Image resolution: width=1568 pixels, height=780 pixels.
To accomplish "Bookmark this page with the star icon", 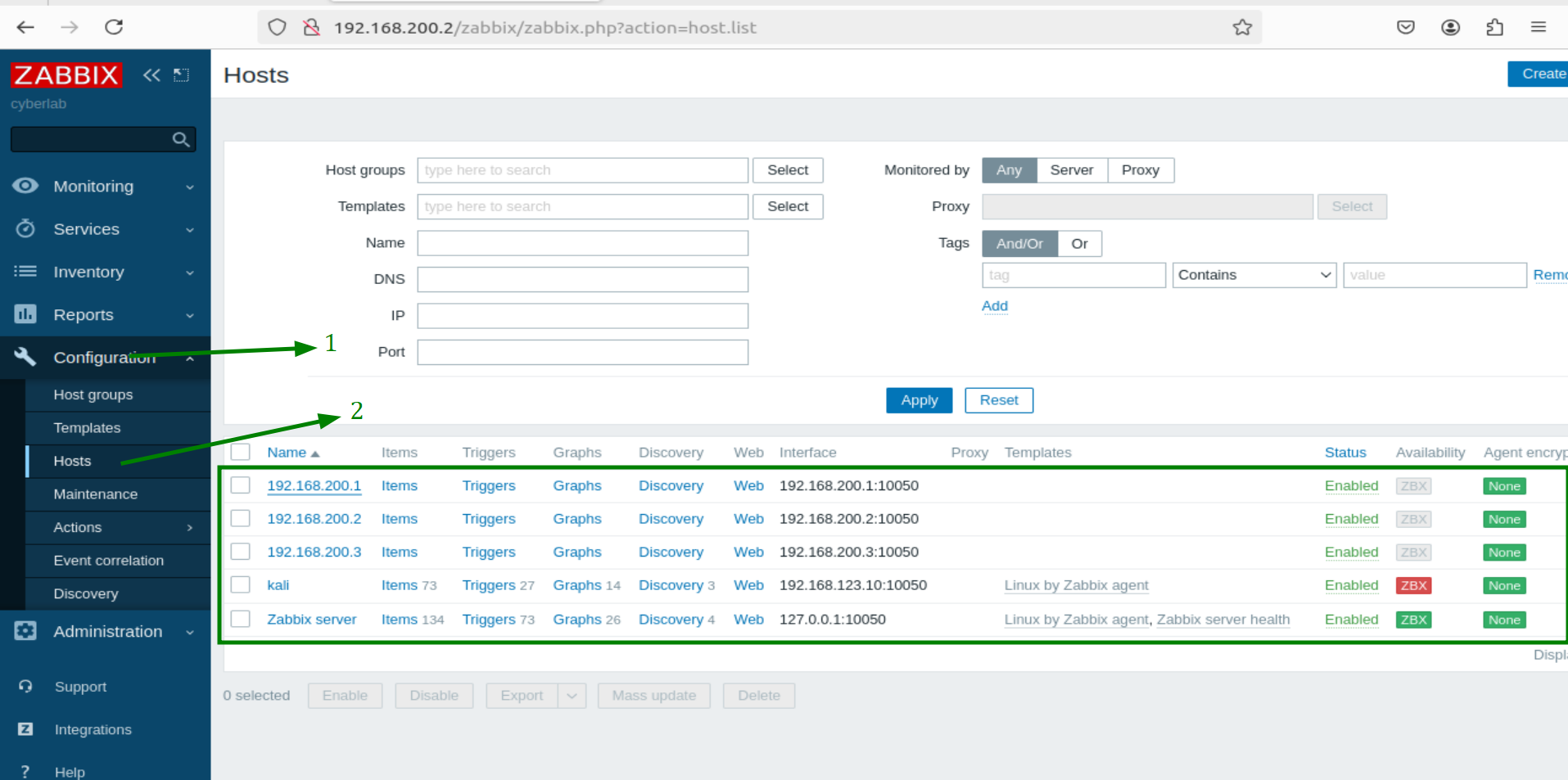I will 1242,27.
